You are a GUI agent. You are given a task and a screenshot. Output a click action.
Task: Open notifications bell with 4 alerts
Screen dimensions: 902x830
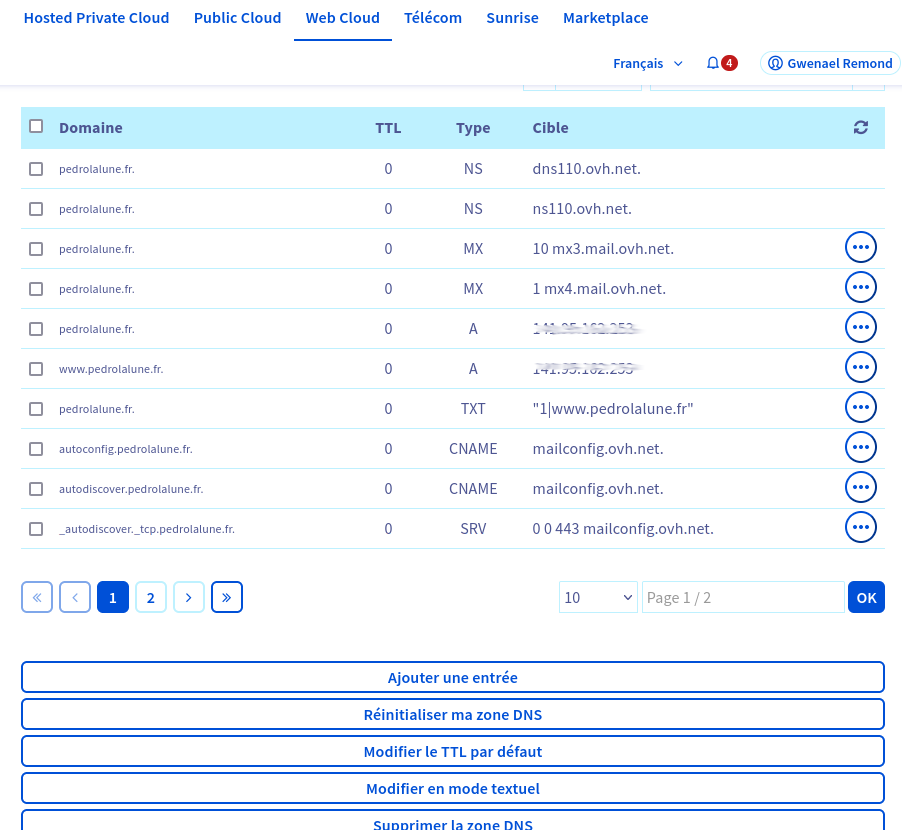(x=720, y=63)
